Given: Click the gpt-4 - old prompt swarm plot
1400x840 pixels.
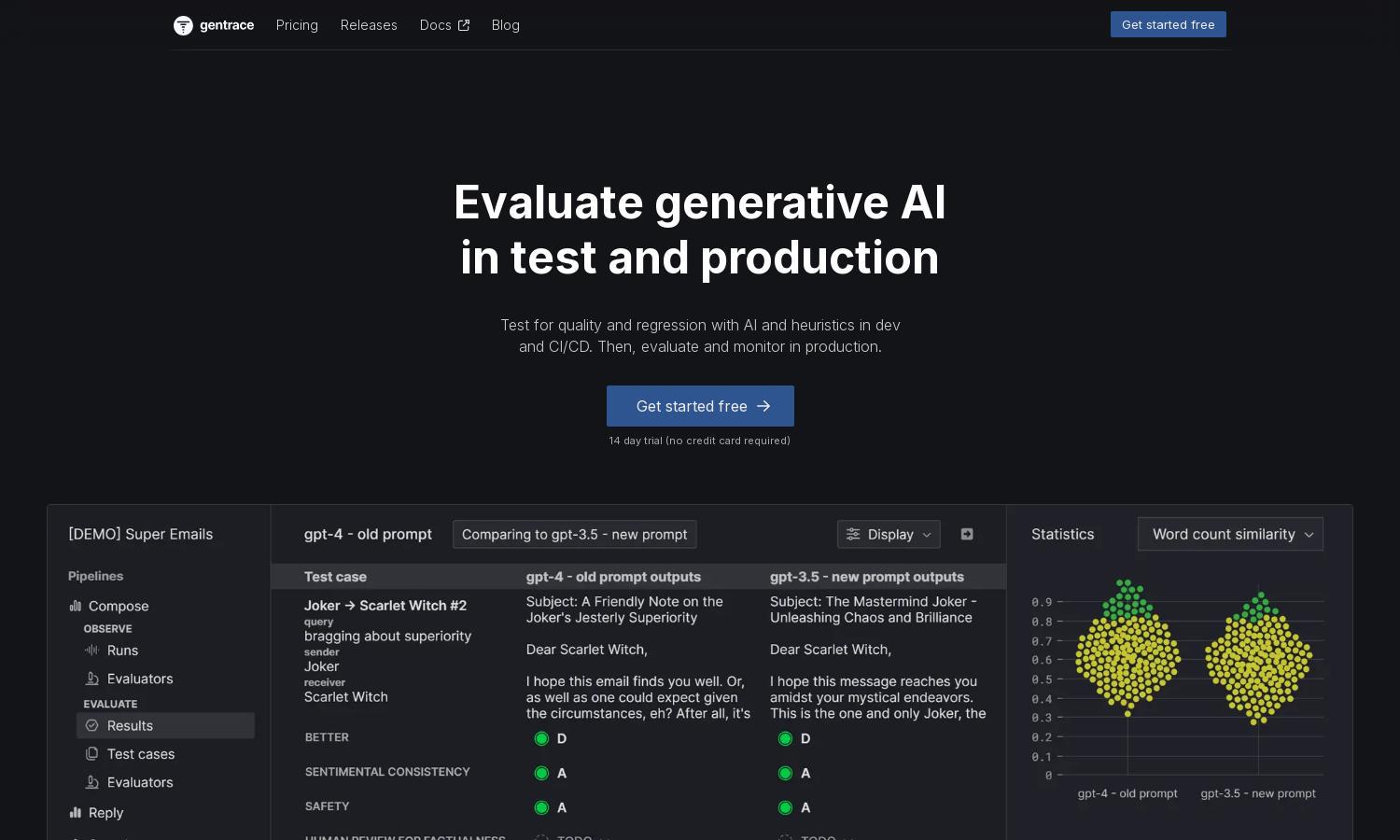Looking at the screenshot, I should pyautogui.click(x=1127, y=648).
